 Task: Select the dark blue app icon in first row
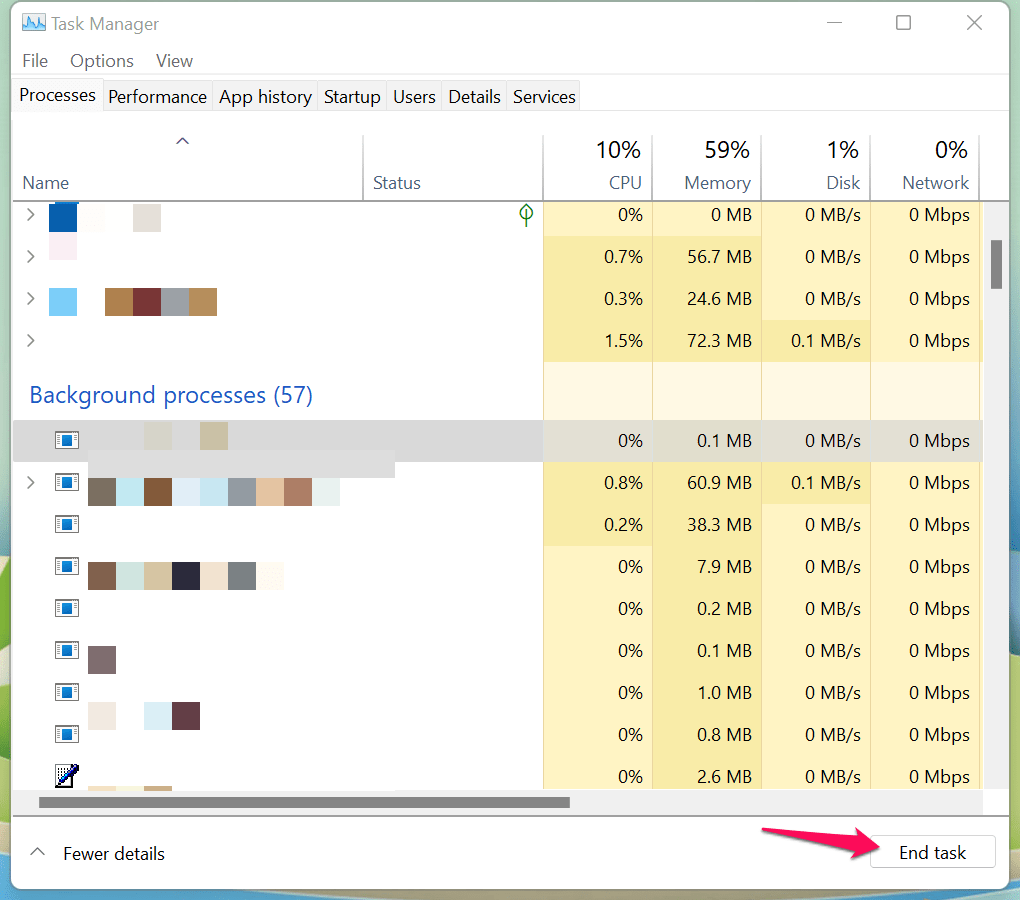coord(63,216)
